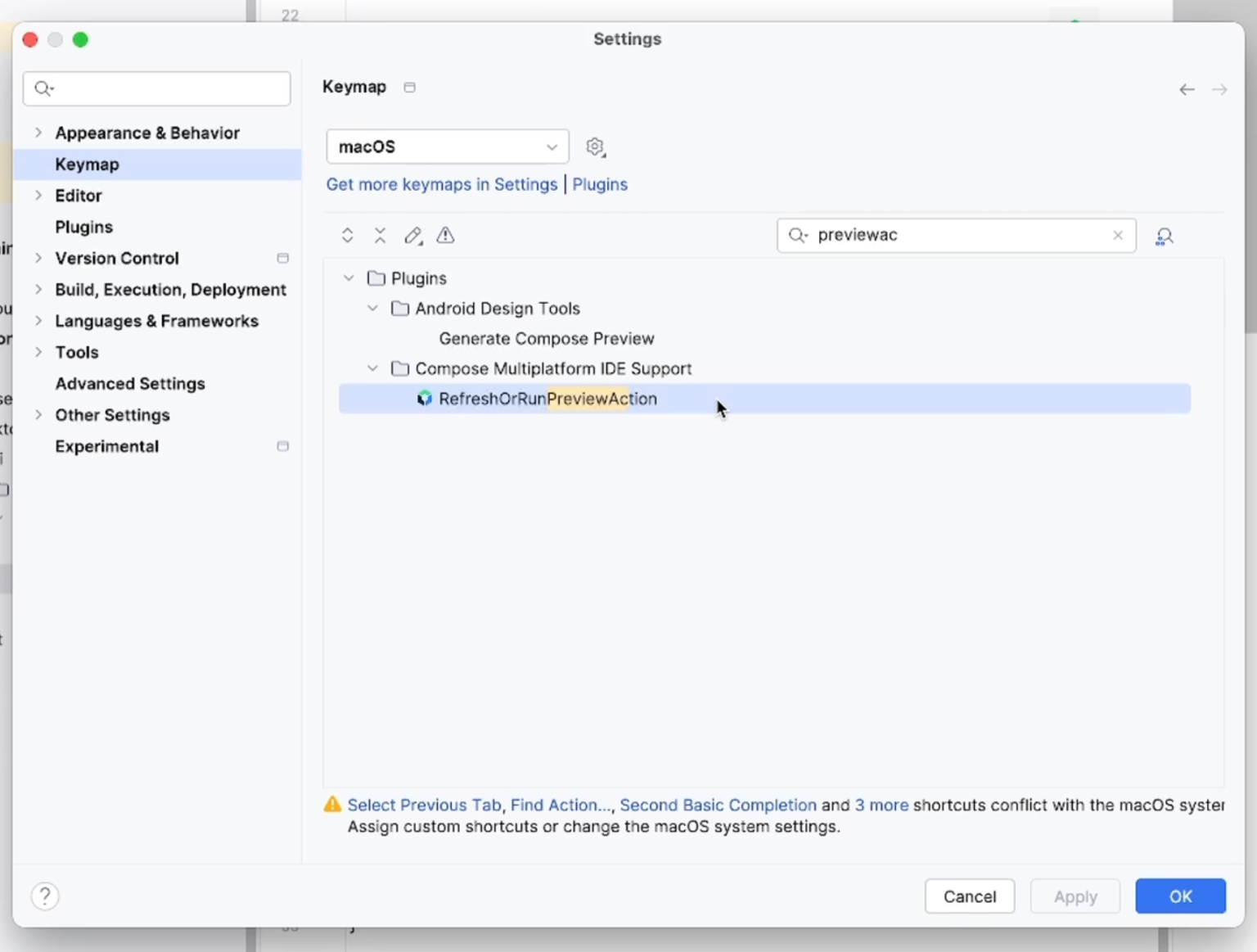This screenshot has width=1257, height=952.
Task: Select the Keymap settings category
Action: (87, 164)
